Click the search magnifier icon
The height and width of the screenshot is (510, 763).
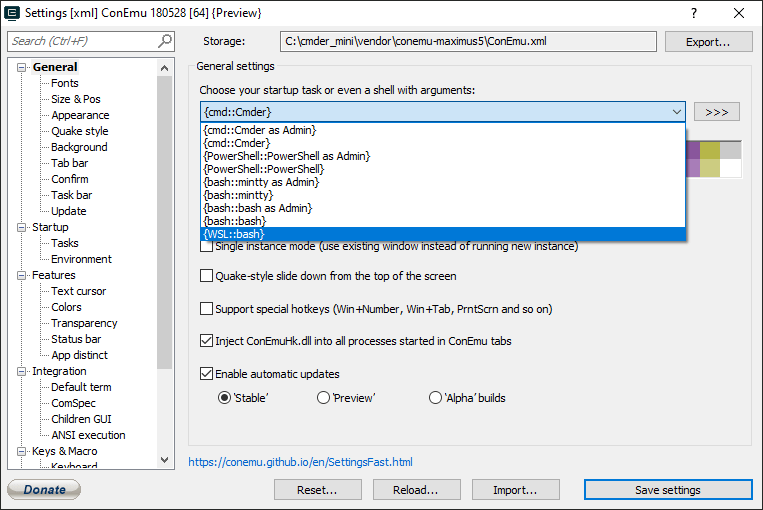[164, 41]
